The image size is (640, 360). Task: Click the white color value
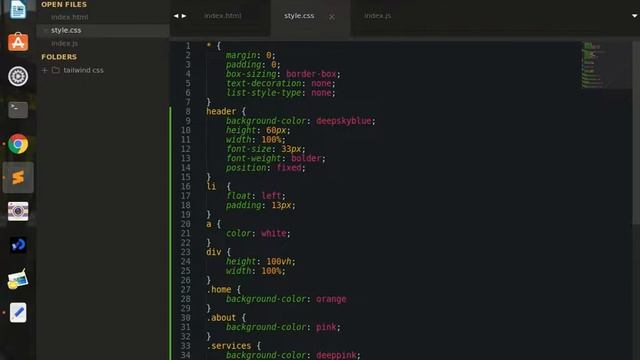(274, 233)
